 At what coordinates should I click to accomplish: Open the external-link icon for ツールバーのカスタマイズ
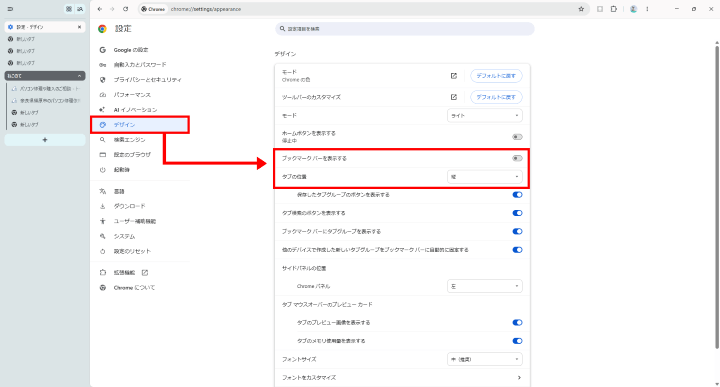point(454,97)
